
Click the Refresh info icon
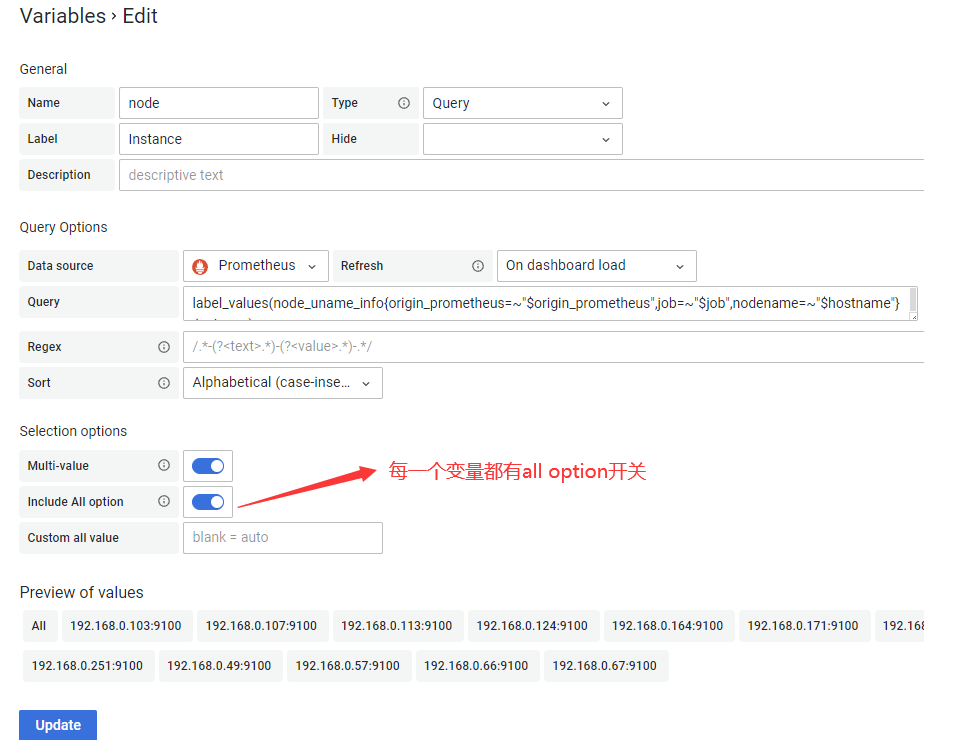tap(478, 266)
